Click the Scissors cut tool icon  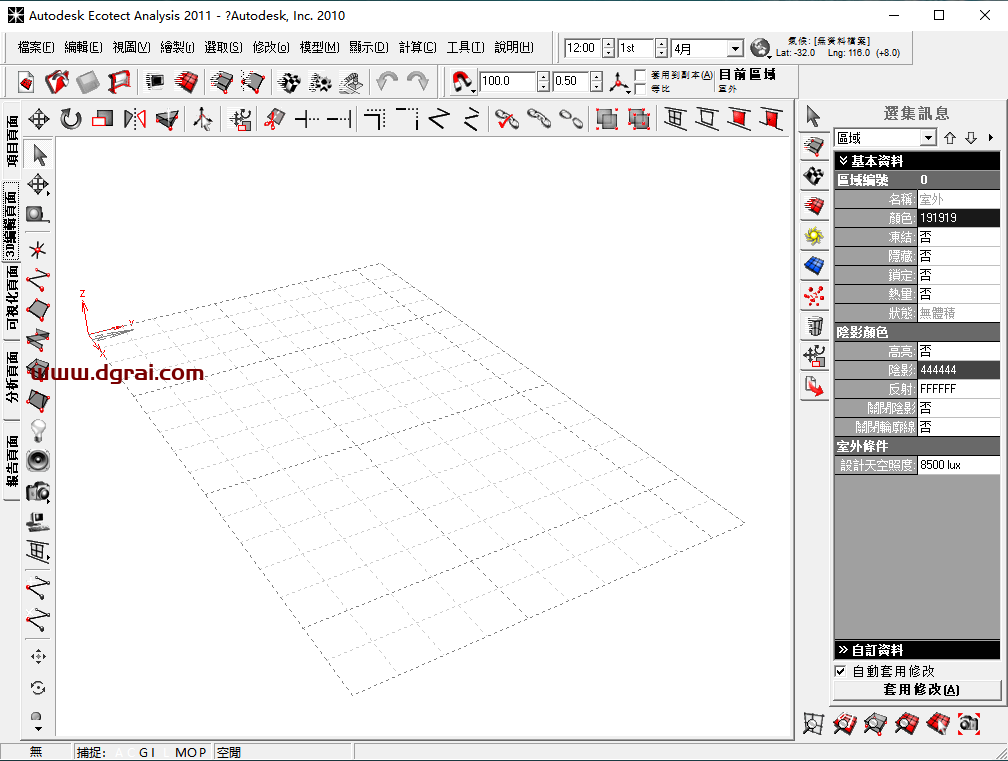pos(274,119)
